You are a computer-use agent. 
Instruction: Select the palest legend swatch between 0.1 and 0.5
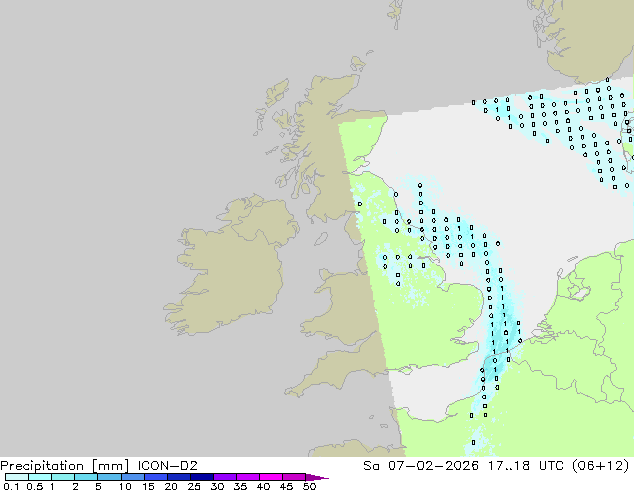pyautogui.click(x=17, y=477)
